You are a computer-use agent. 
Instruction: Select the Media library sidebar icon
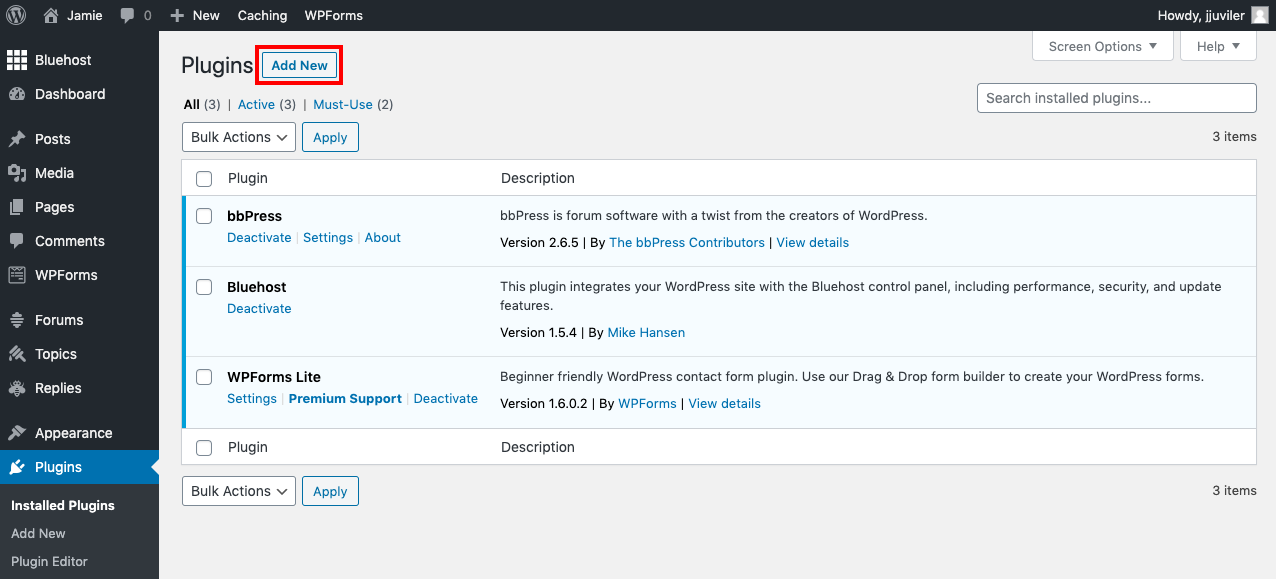pyautogui.click(x=17, y=173)
